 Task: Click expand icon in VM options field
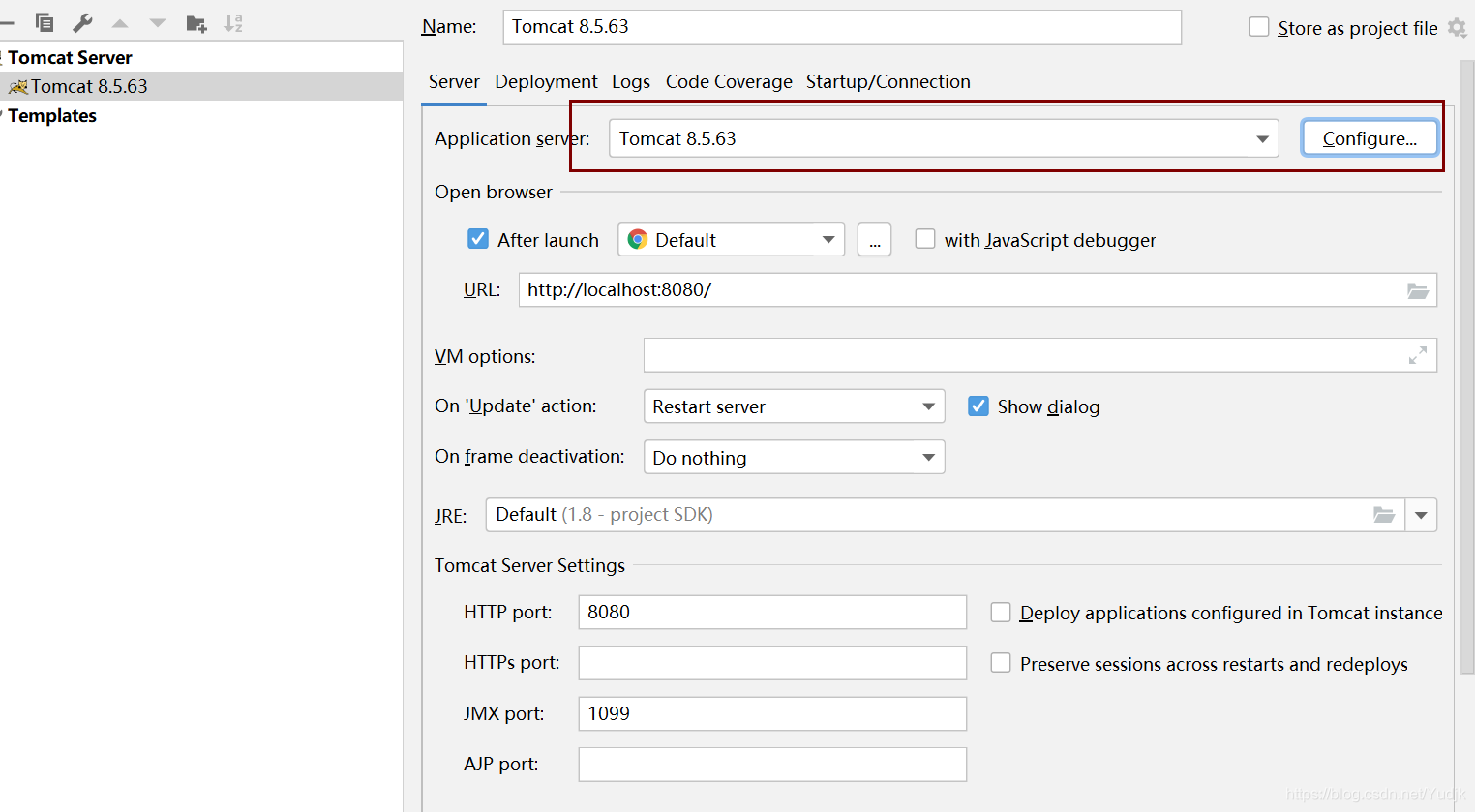(1417, 356)
